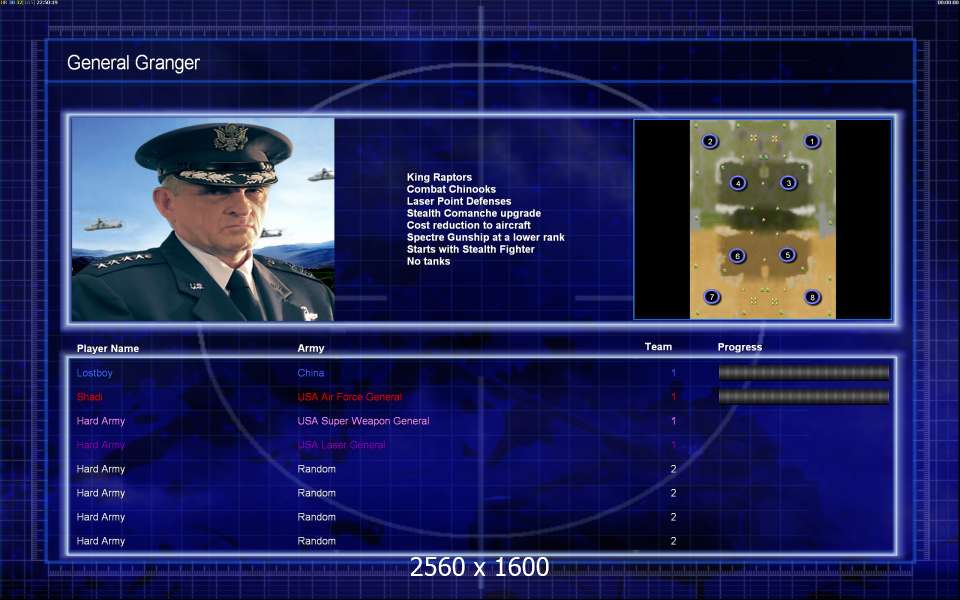The height and width of the screenshot is (600, 960).
Task: Click the Lostboy loading progress bar
Action: pos(803,372)
